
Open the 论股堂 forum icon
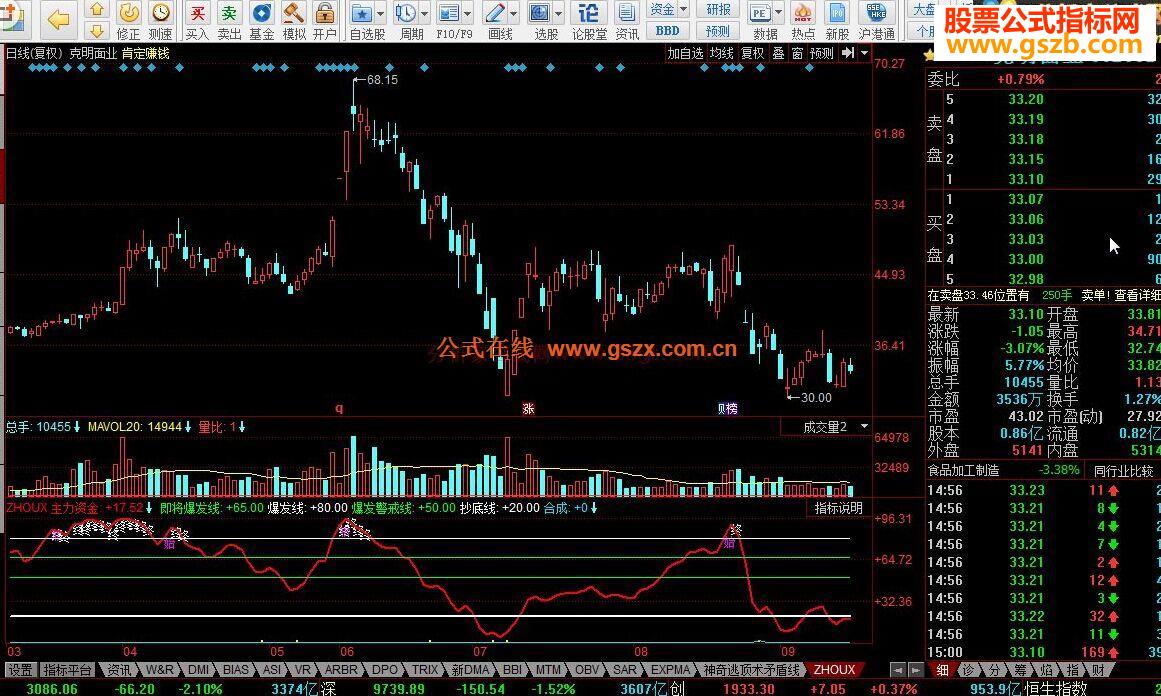click(589, 21)
